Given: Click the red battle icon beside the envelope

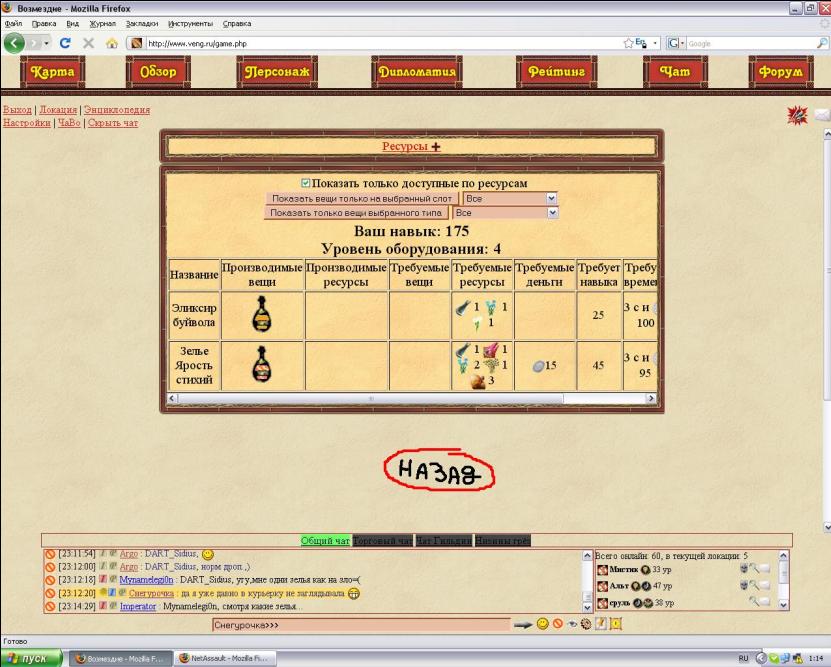Looking at the screenshot, I should coord(797,115).
